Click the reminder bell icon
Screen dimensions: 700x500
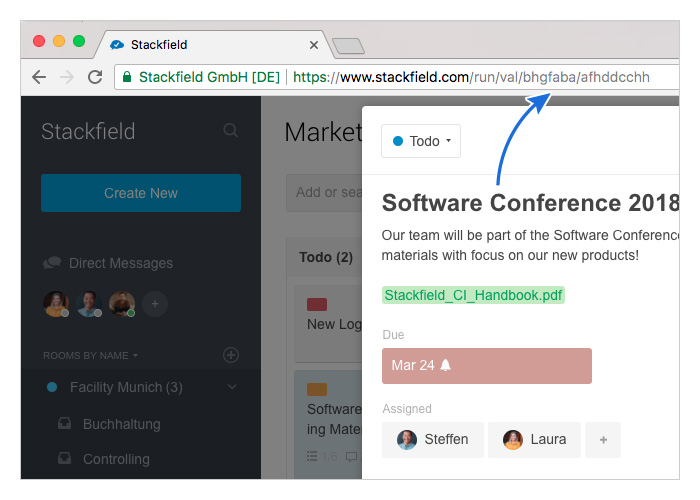446,365
